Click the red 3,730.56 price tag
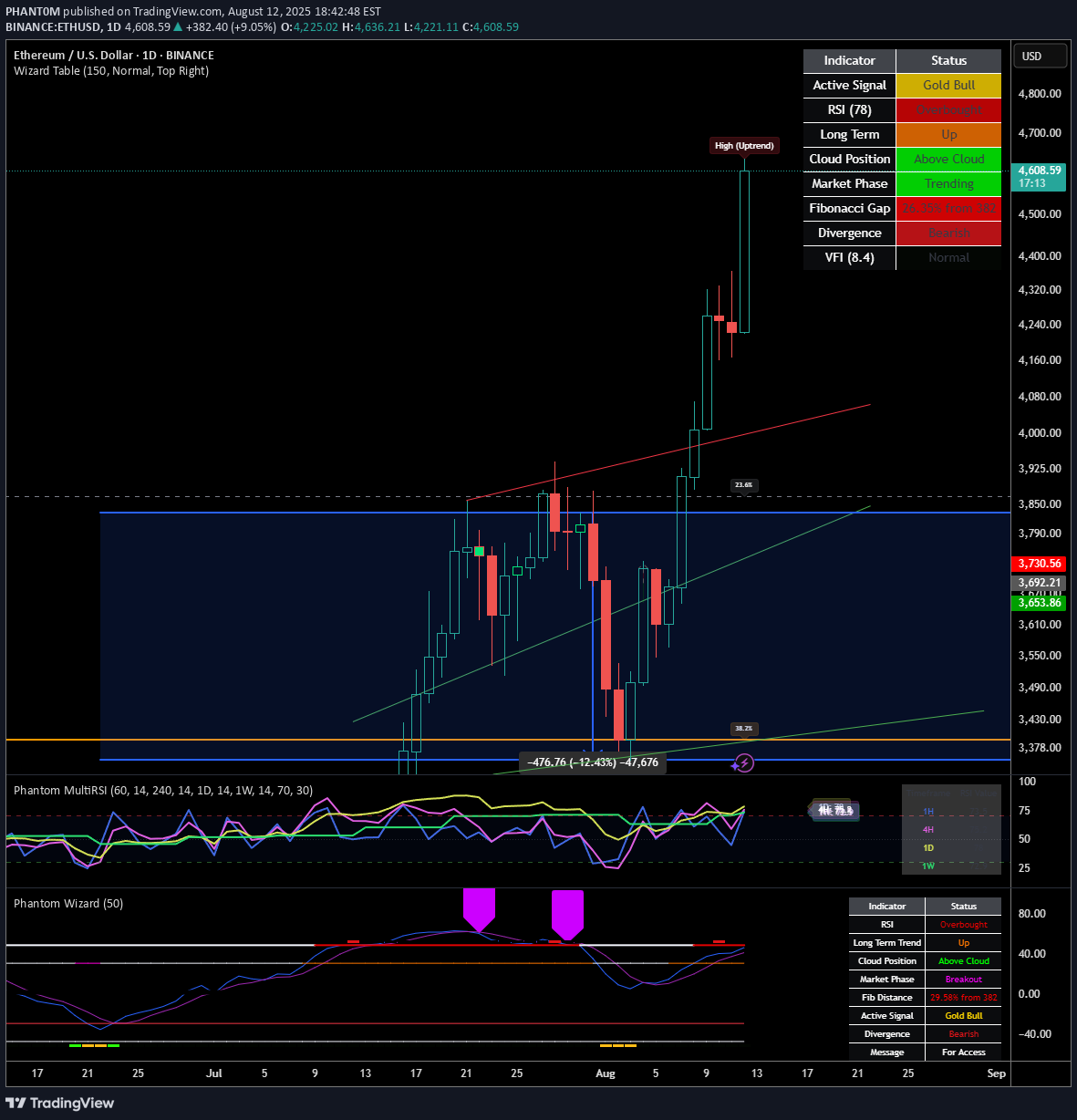Image resolution: width=1077 pixels, height=1120 pixels. pos(1040,564)
